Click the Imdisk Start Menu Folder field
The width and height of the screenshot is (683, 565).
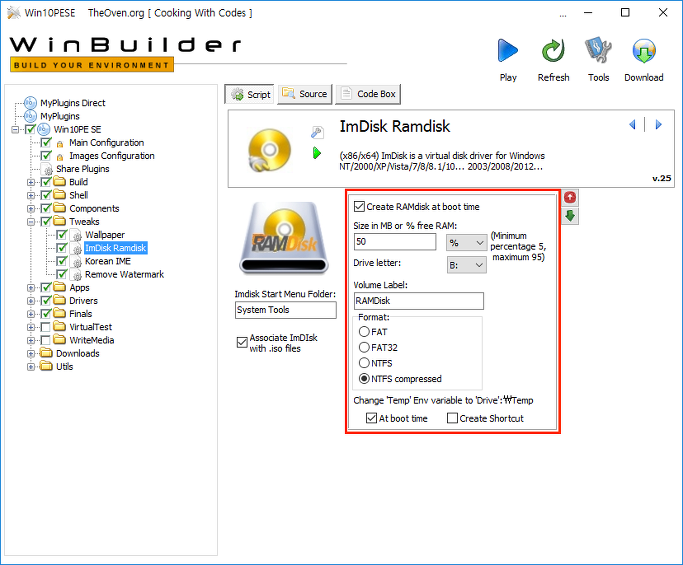pos(285,310)
